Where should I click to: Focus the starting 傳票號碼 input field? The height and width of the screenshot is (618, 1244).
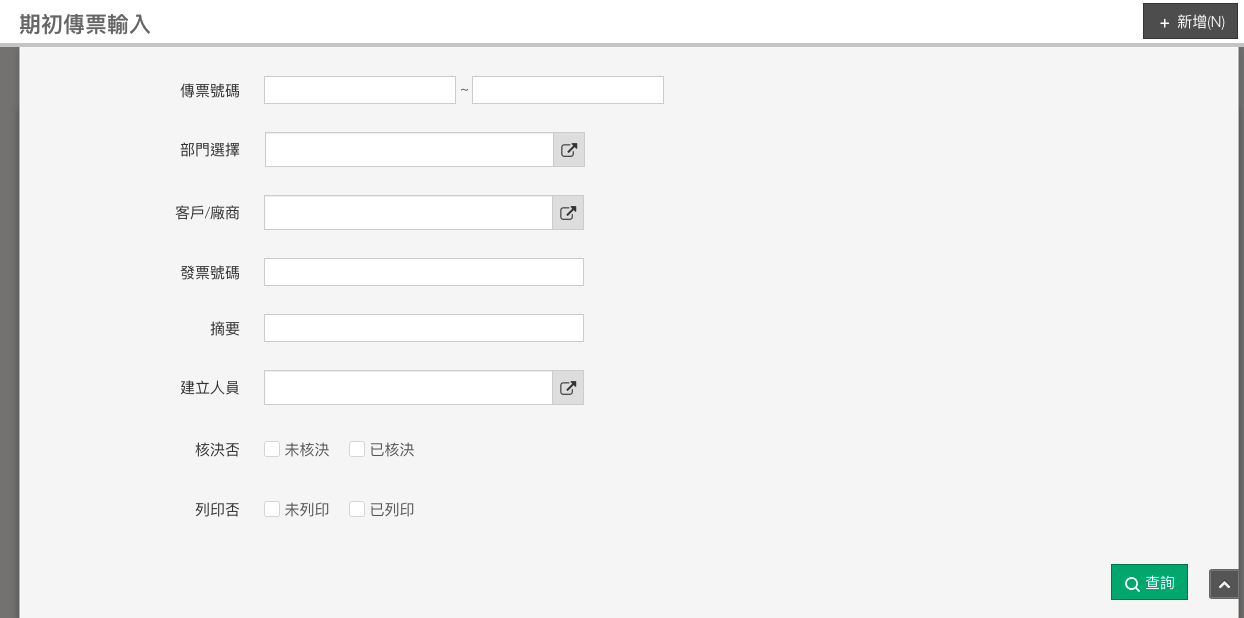[360, 90]
